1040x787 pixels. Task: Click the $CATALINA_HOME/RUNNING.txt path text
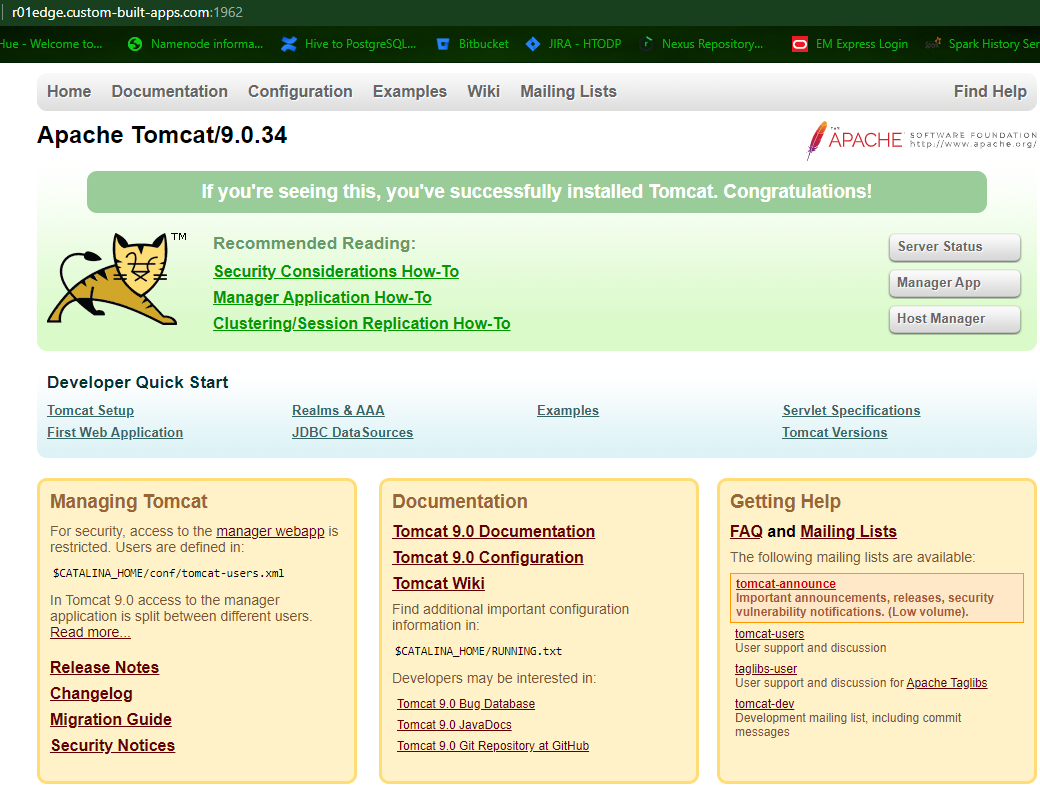(478, 652)
